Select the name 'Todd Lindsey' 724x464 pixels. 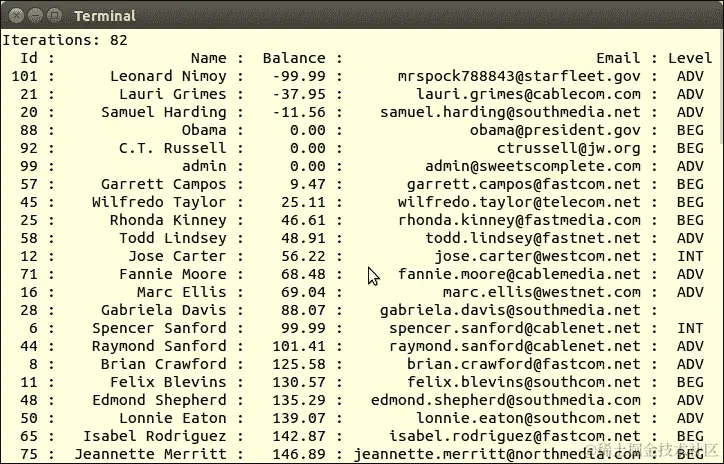[173, 238]
